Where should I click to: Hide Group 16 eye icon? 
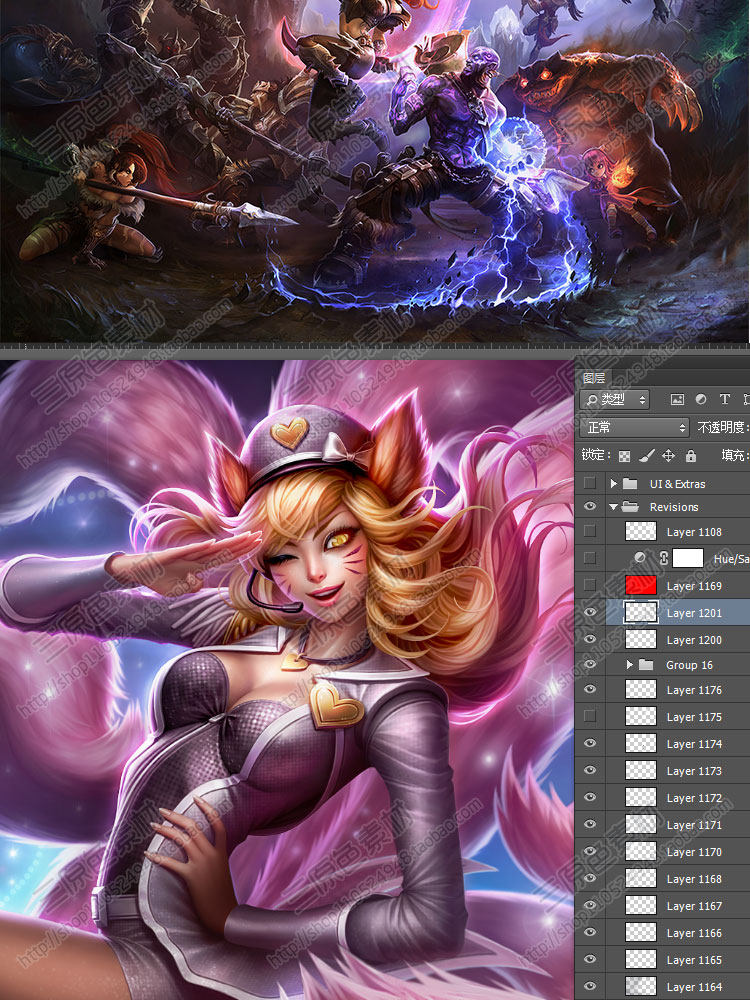(590, 665)
